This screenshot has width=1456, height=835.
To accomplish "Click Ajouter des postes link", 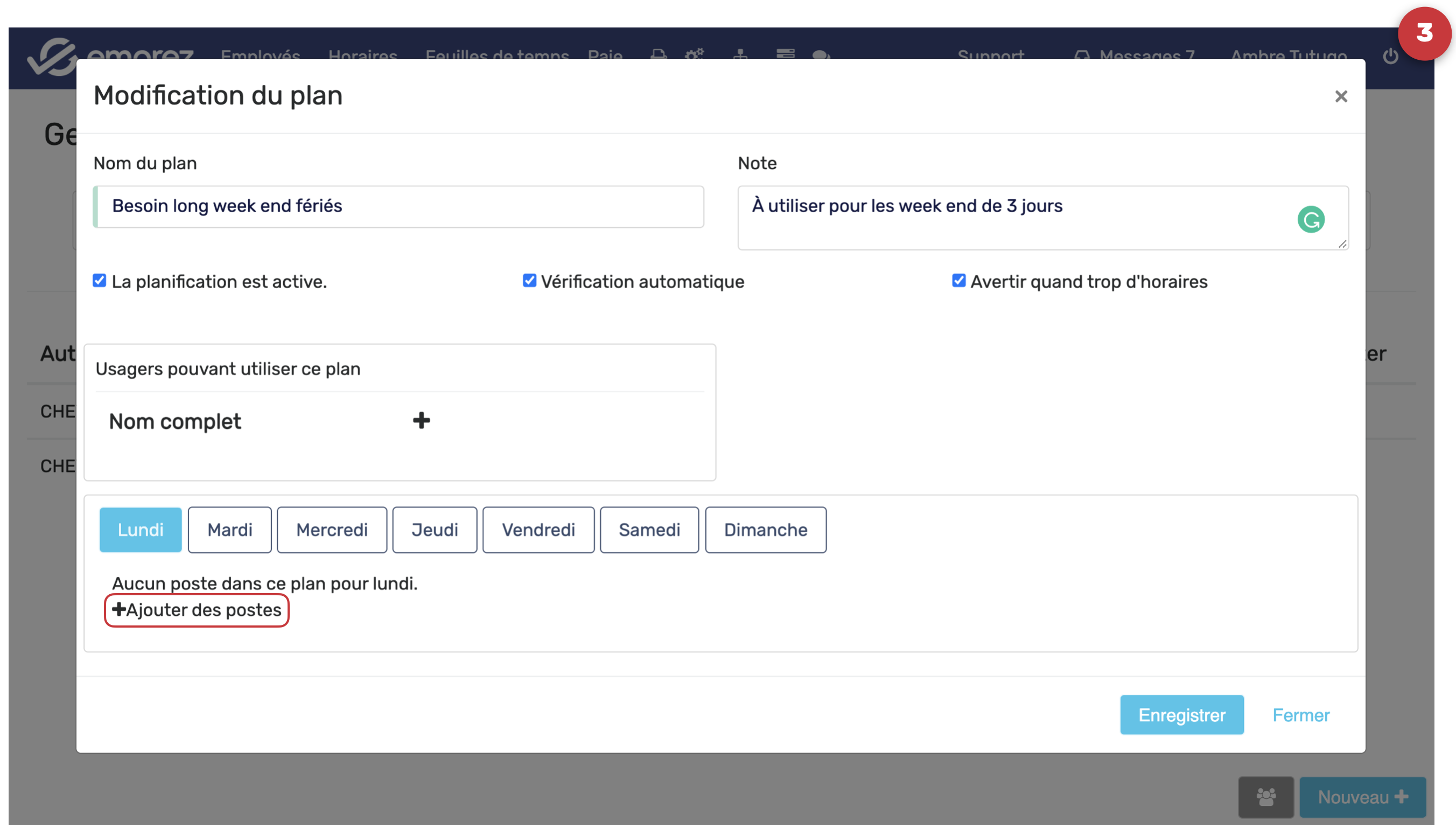I will [x=197, y=610].
